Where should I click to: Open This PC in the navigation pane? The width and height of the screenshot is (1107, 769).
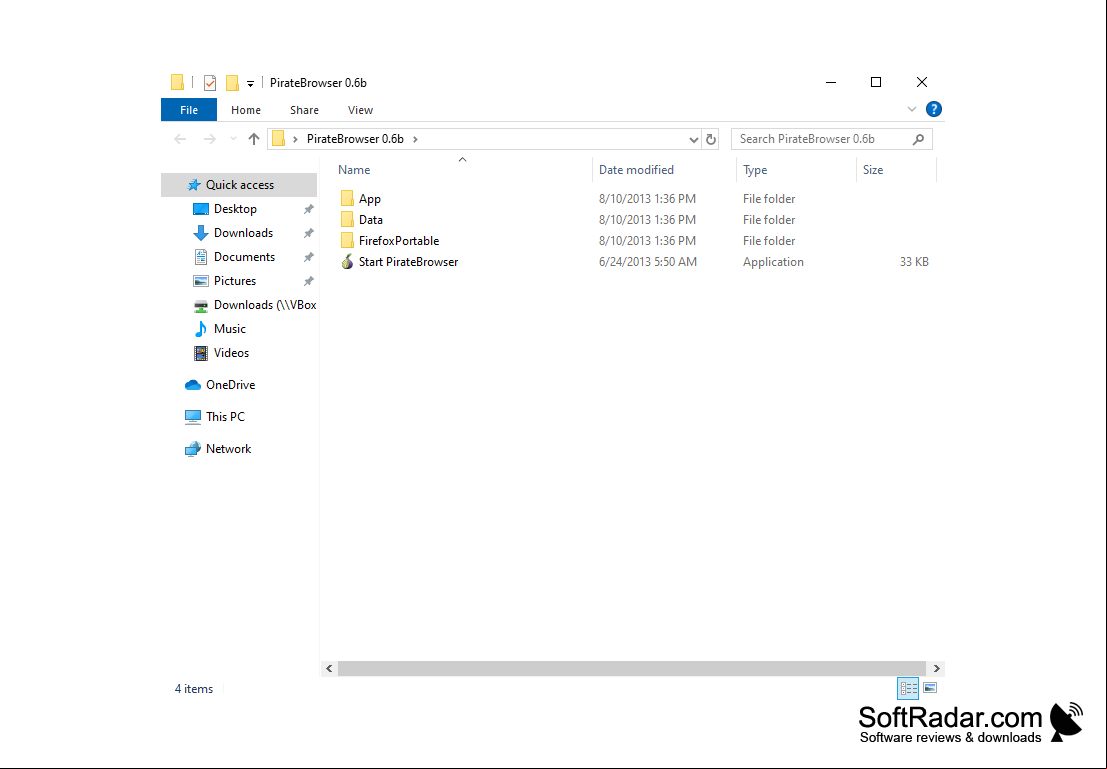(225, 417)
